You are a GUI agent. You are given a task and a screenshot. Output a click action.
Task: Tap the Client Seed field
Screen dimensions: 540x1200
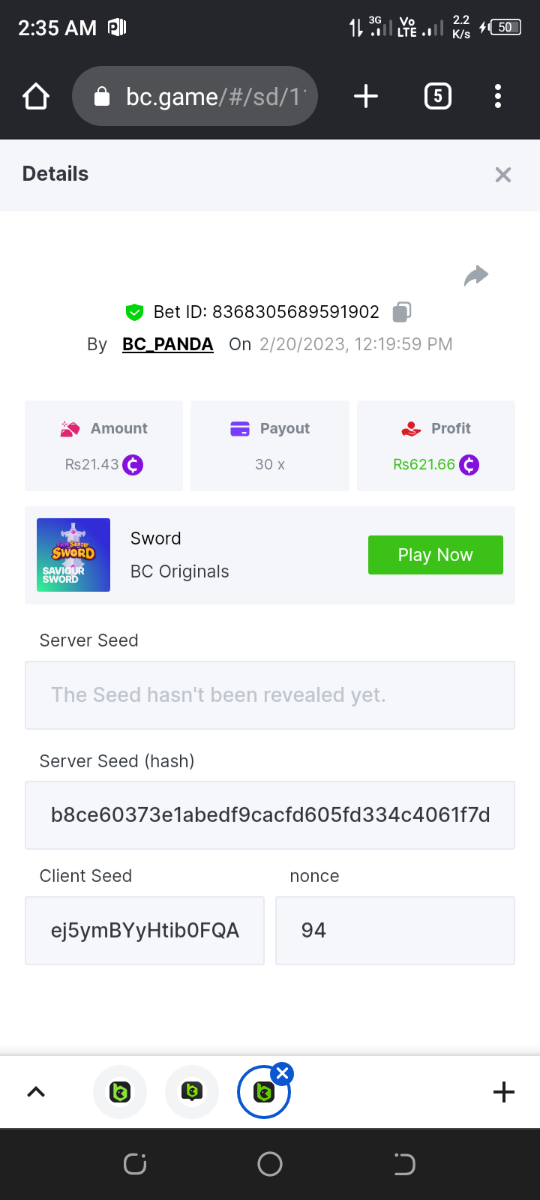(145, 930)
